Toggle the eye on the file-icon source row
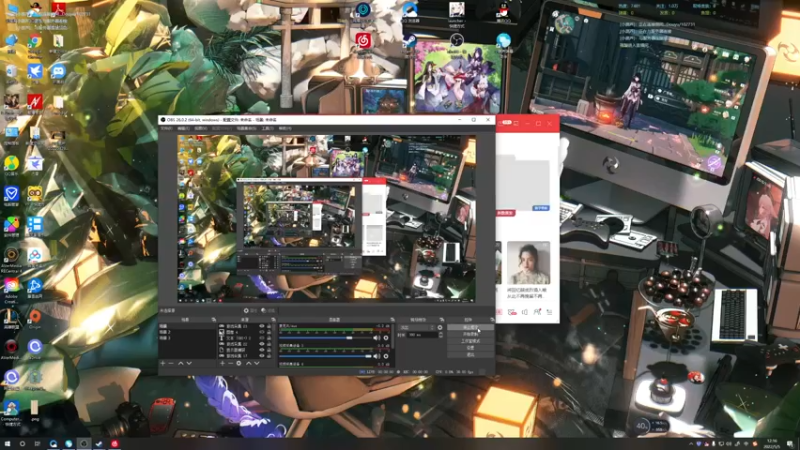 pyautogui.click(x=262, y=350)
